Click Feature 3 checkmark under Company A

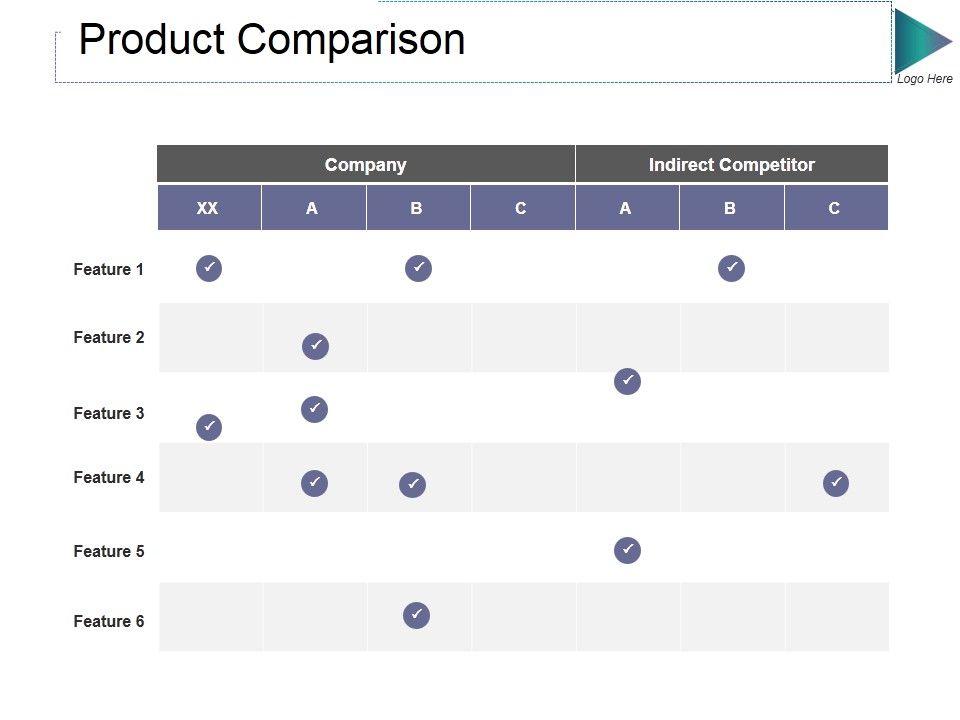click(x=314, y=409)
